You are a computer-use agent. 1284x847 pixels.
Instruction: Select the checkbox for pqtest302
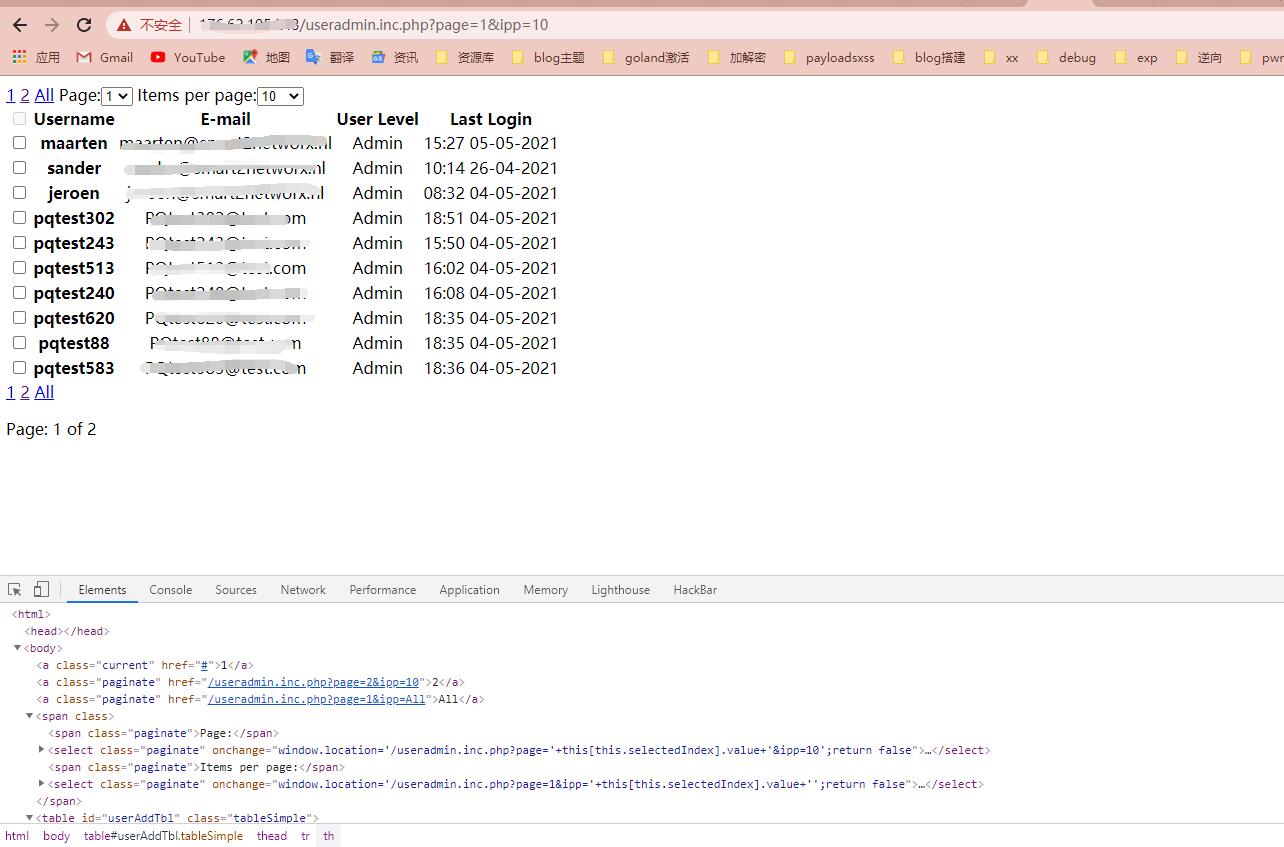pos(19,218)
